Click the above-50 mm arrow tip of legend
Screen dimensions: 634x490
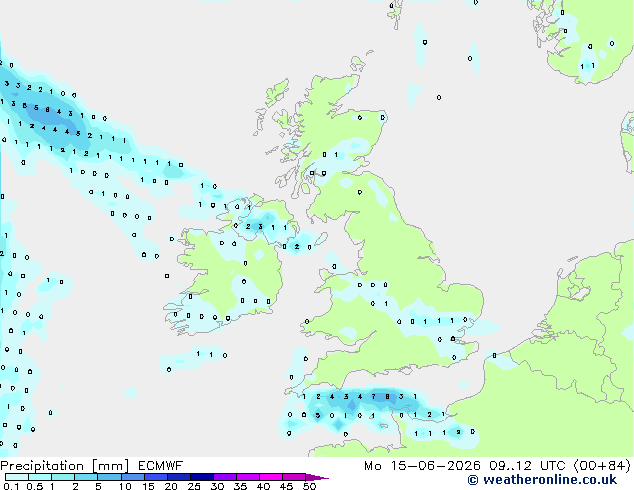click(317, 477)
